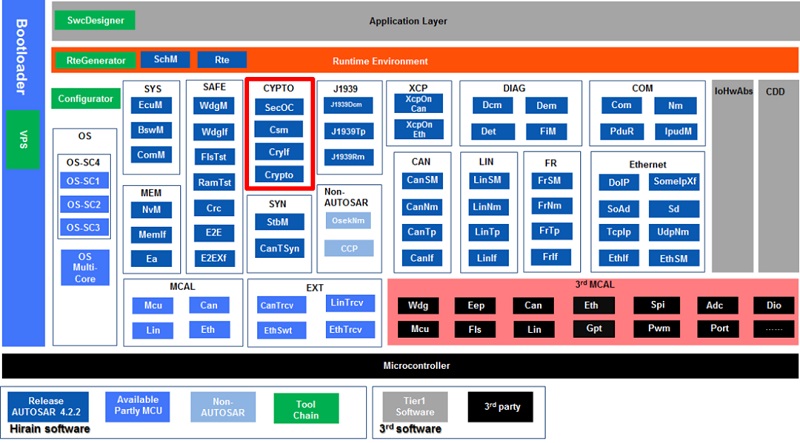The width and height of the screenshot is (800, 443).
Task: Select the UdpNm module
Action: (x=674, y=232)
